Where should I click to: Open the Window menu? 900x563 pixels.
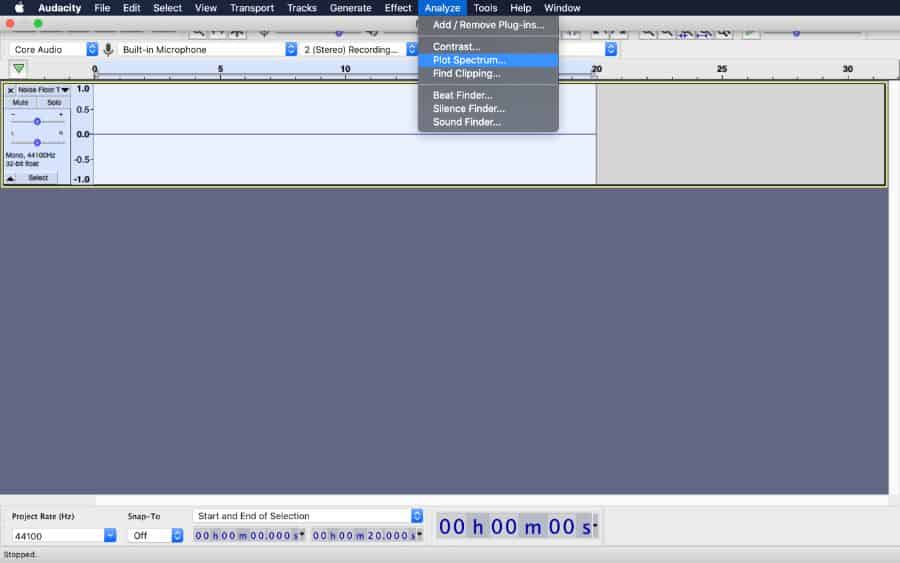point(562,8)
